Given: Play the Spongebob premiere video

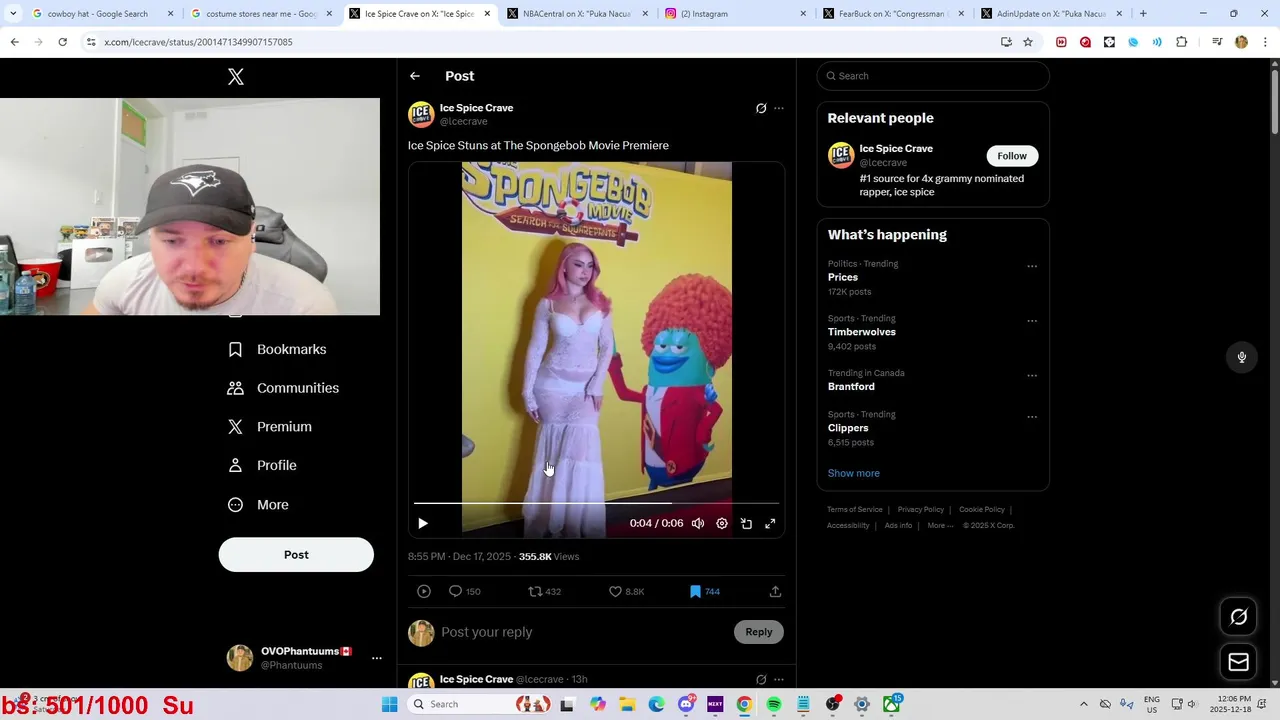Looking at the screenshot, I should coord(423,523).
